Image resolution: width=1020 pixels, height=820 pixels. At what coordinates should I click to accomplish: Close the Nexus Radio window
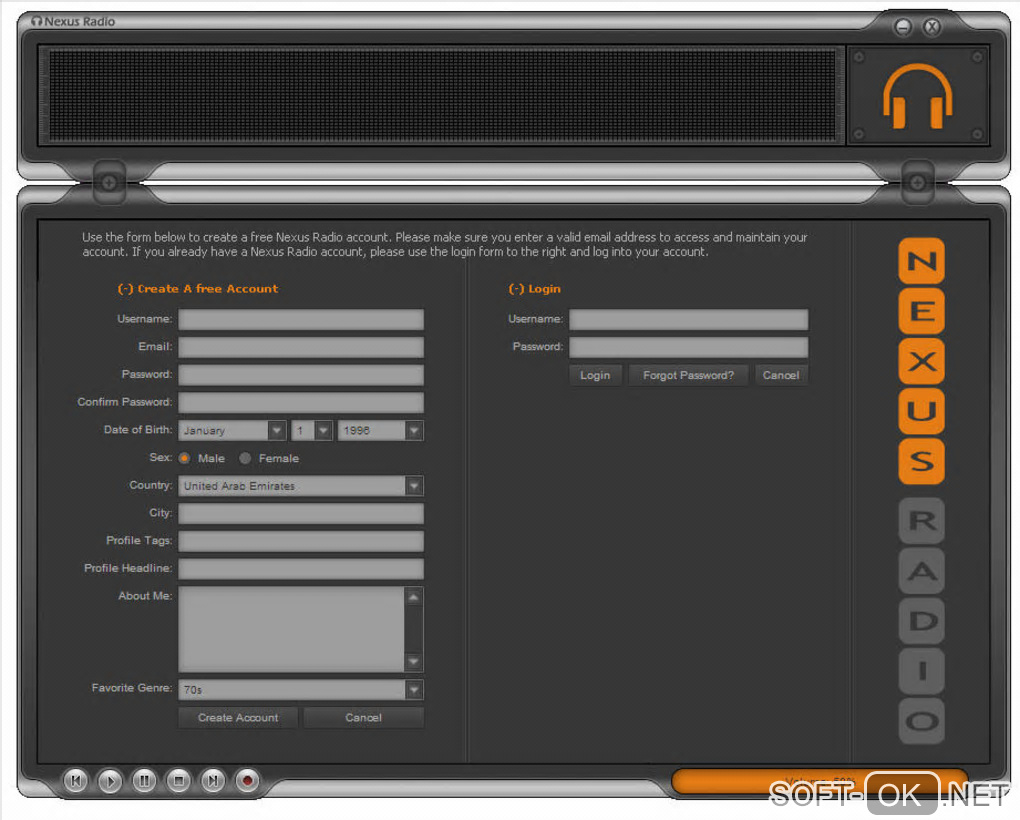click(x=932, y=27)
